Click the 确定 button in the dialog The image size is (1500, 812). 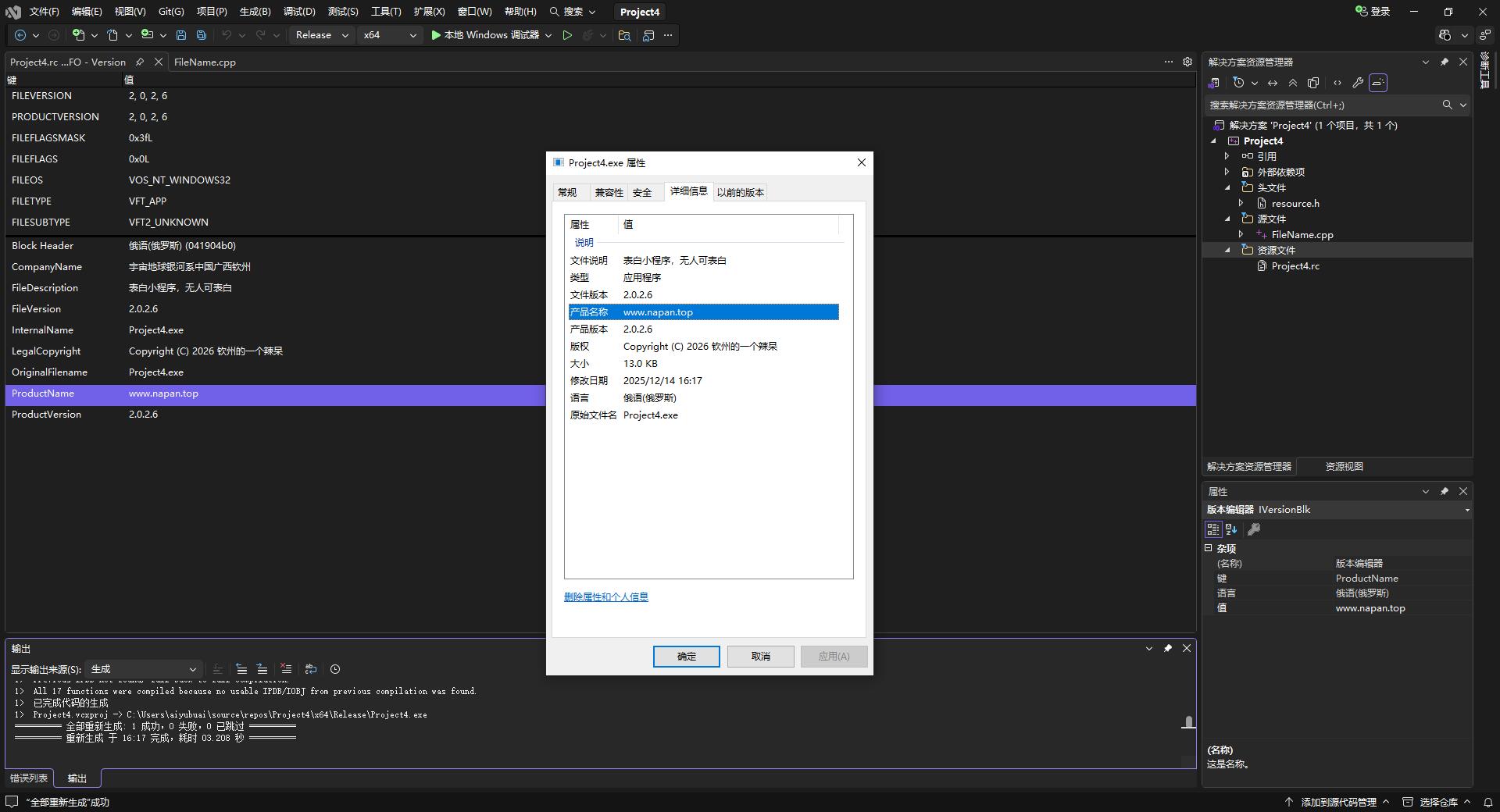point(686,657)
